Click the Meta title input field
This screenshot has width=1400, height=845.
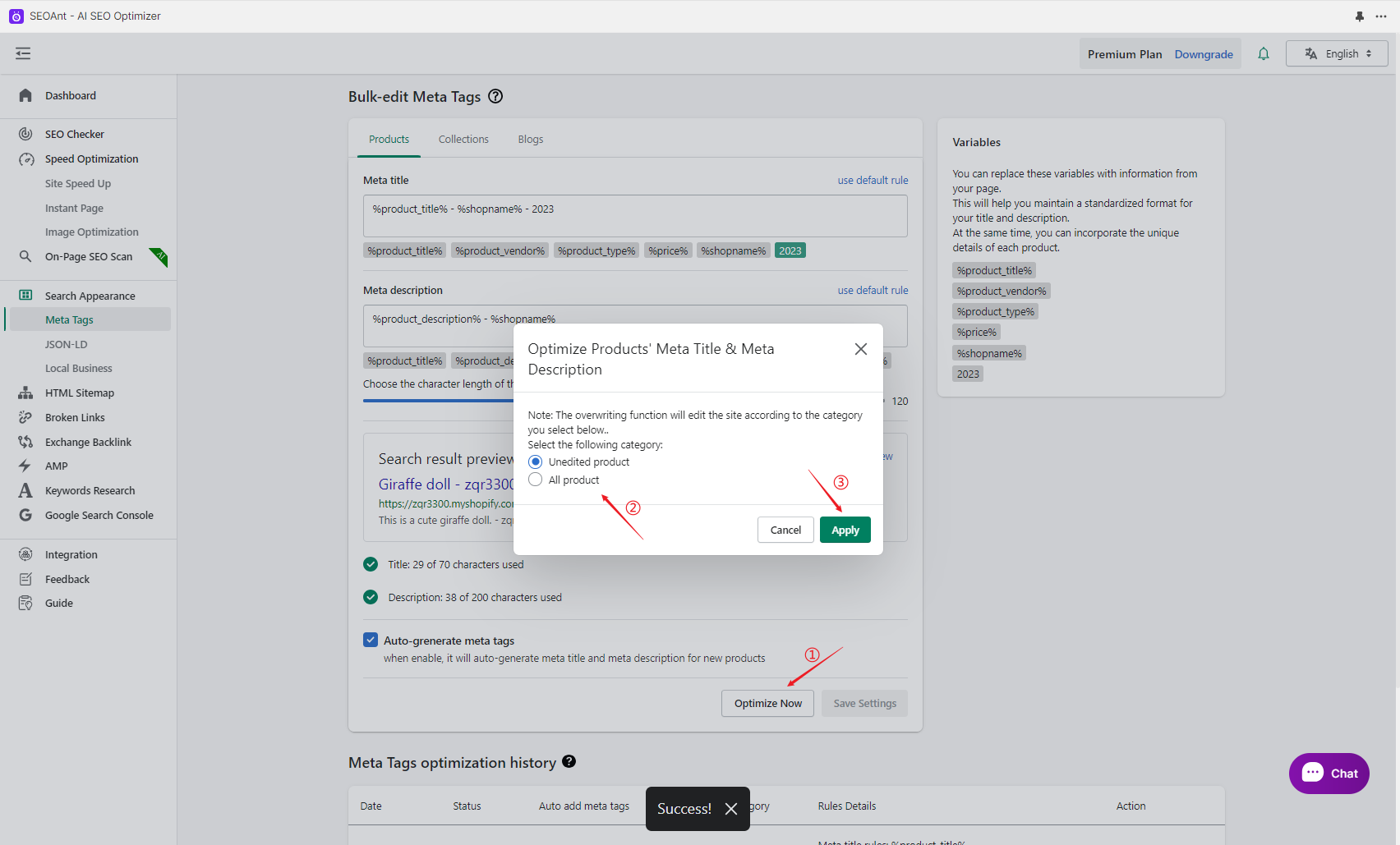(x=635, y=216)
